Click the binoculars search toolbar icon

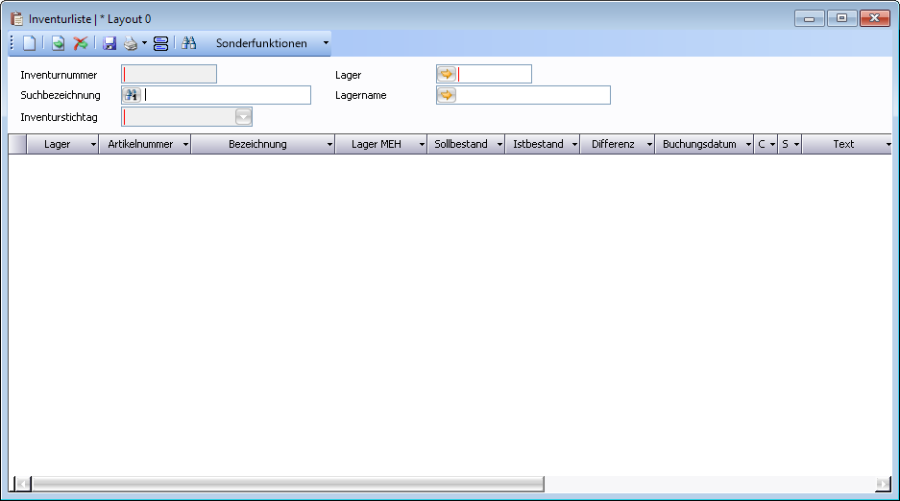click(x=189, y=44)
